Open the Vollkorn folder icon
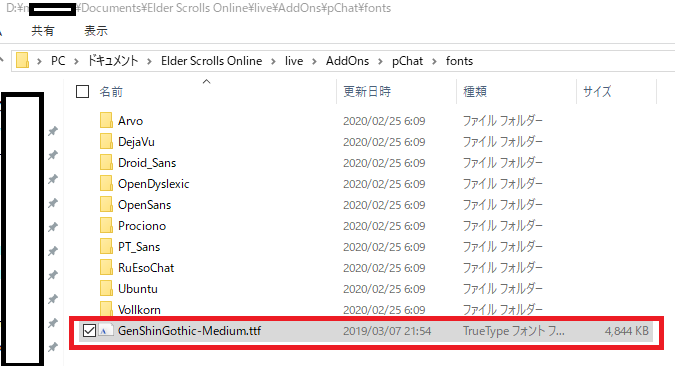This screenshot has height=366, width=675. click(x=106, y=309)
